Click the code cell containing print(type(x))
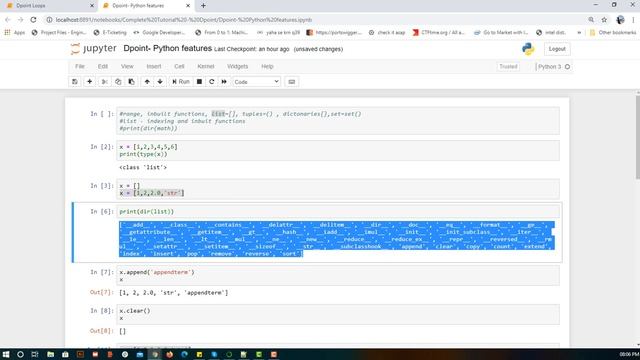Viewport: 640px width, 360px height. click(338, 150)
